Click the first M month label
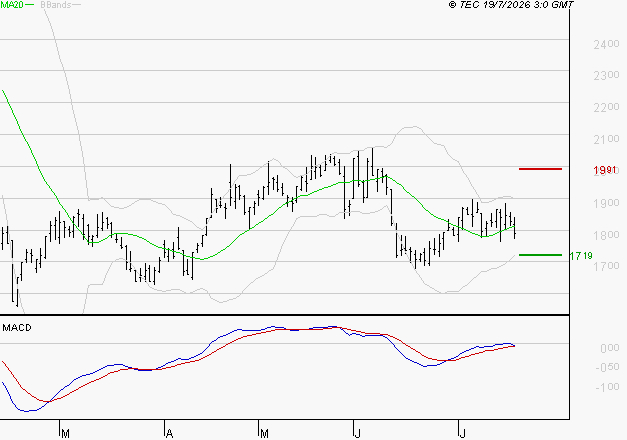 coord(66,434)
